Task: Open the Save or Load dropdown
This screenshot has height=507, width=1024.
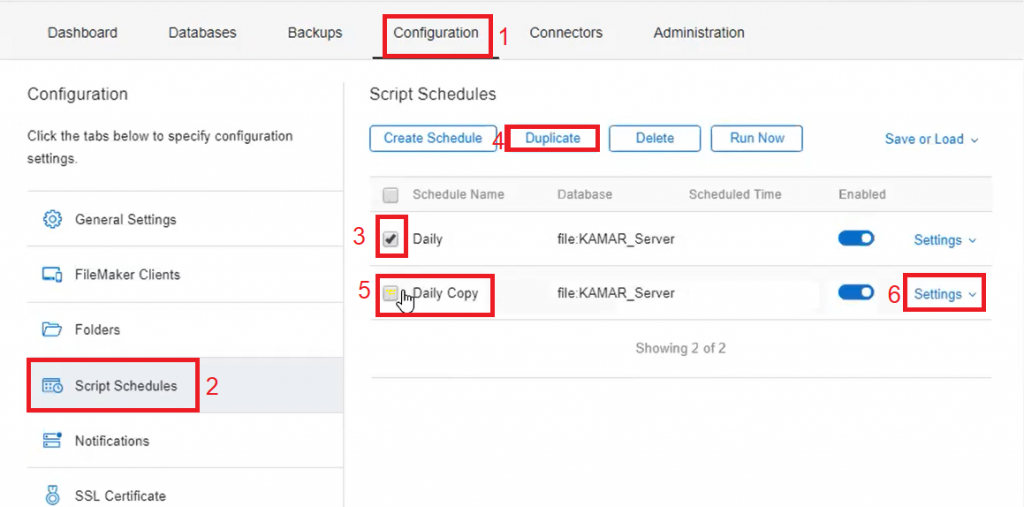Action: [931, 139]
